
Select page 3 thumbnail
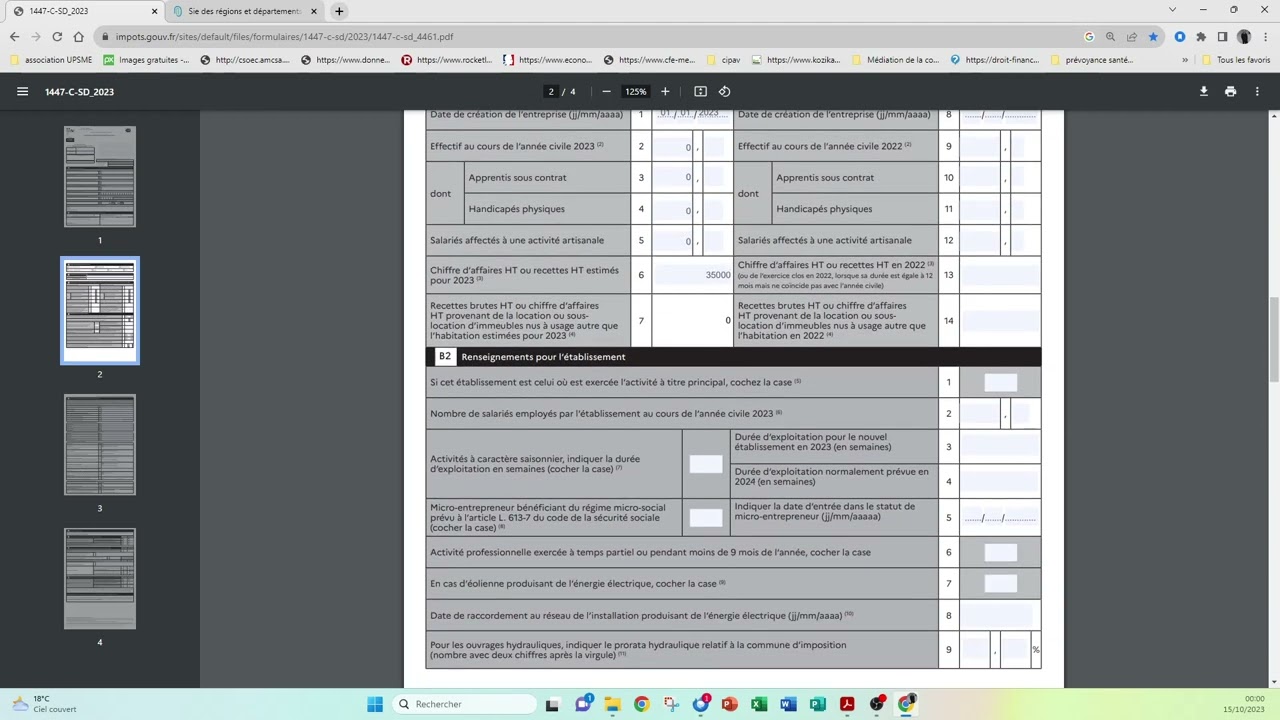click(x=100, y=445)
